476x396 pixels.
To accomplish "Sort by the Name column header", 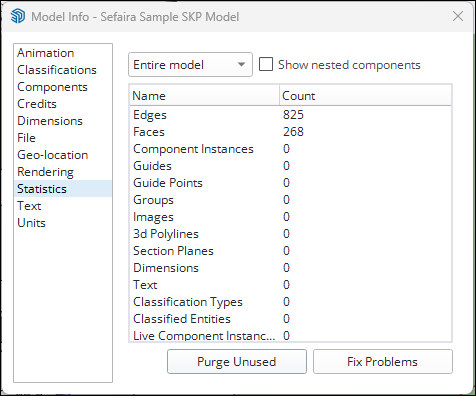I will tap(204, 96).
